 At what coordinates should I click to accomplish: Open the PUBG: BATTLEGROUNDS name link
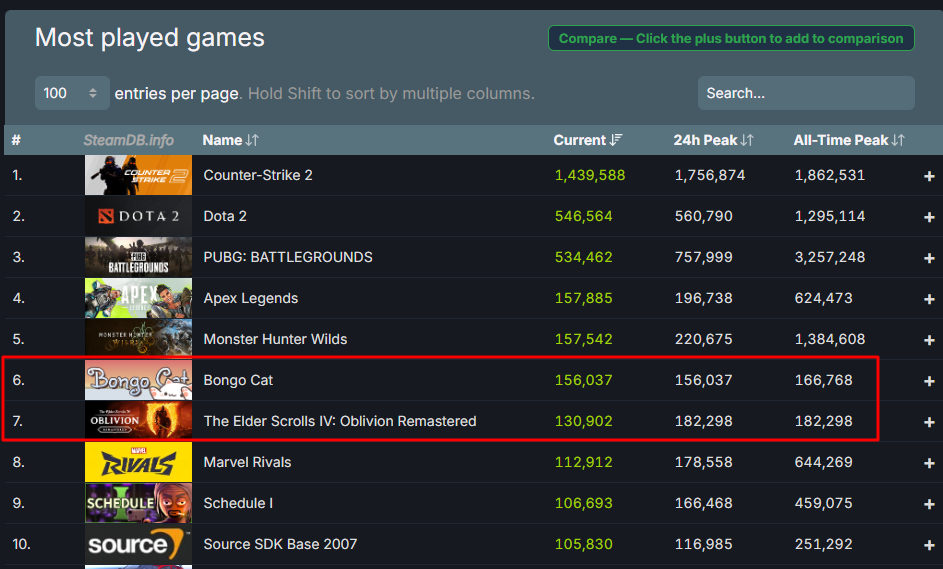click(288, 257)
